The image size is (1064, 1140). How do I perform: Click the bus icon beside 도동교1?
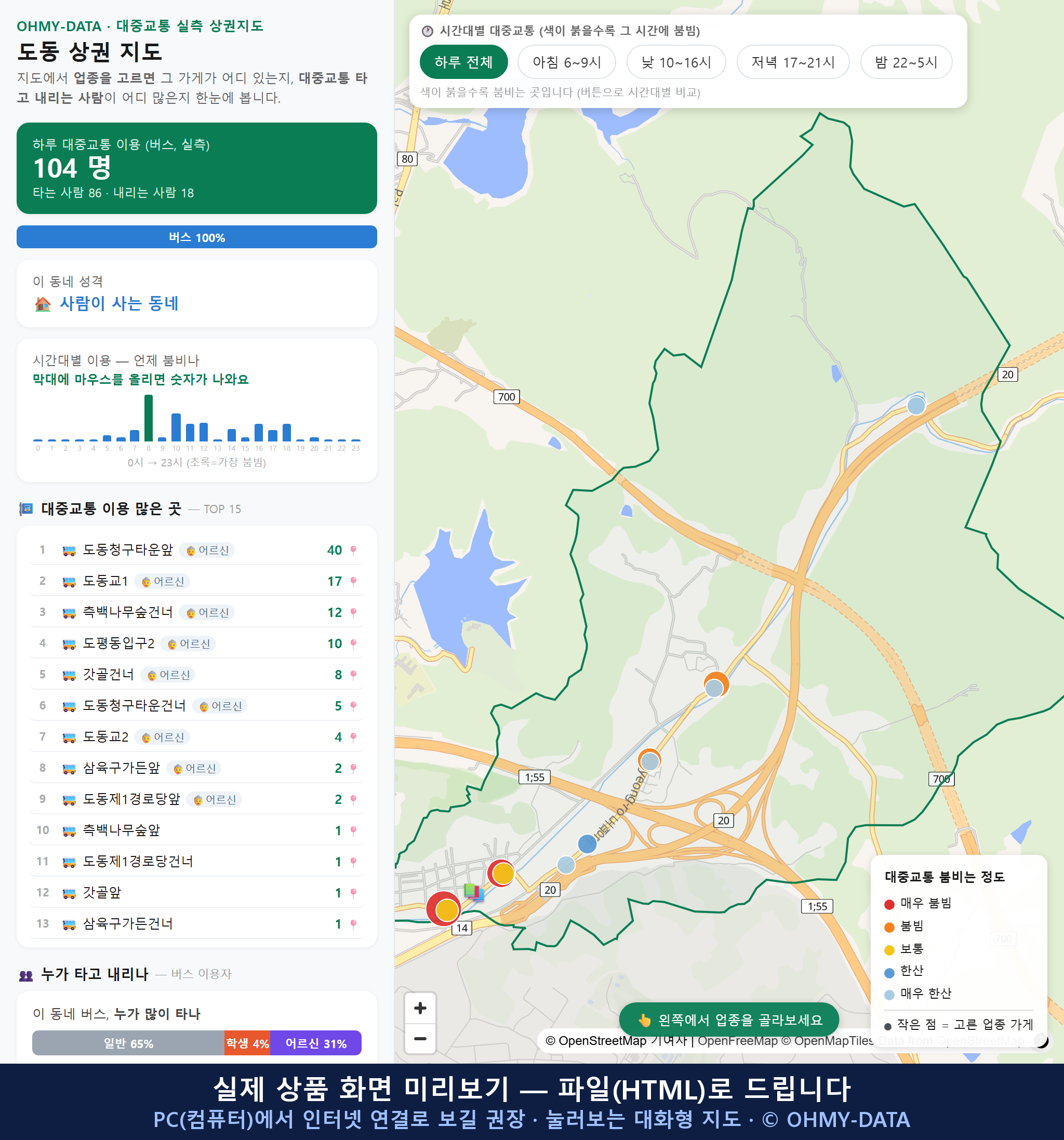69,582
